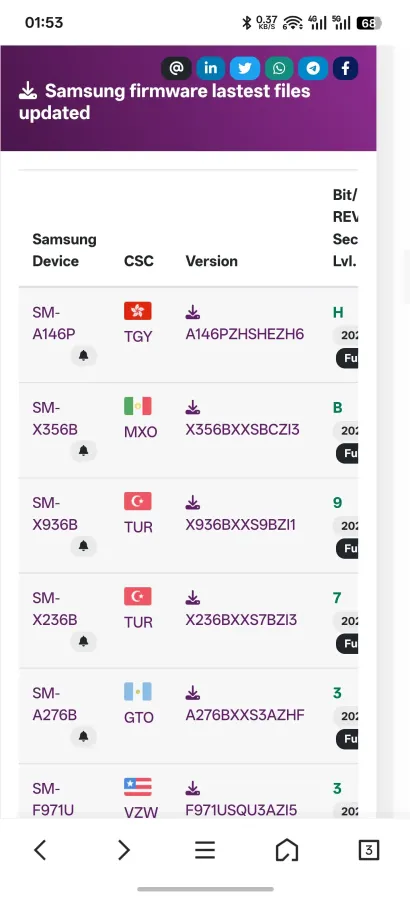
Task: Go to browser home page
Action: tap(287, 850)
